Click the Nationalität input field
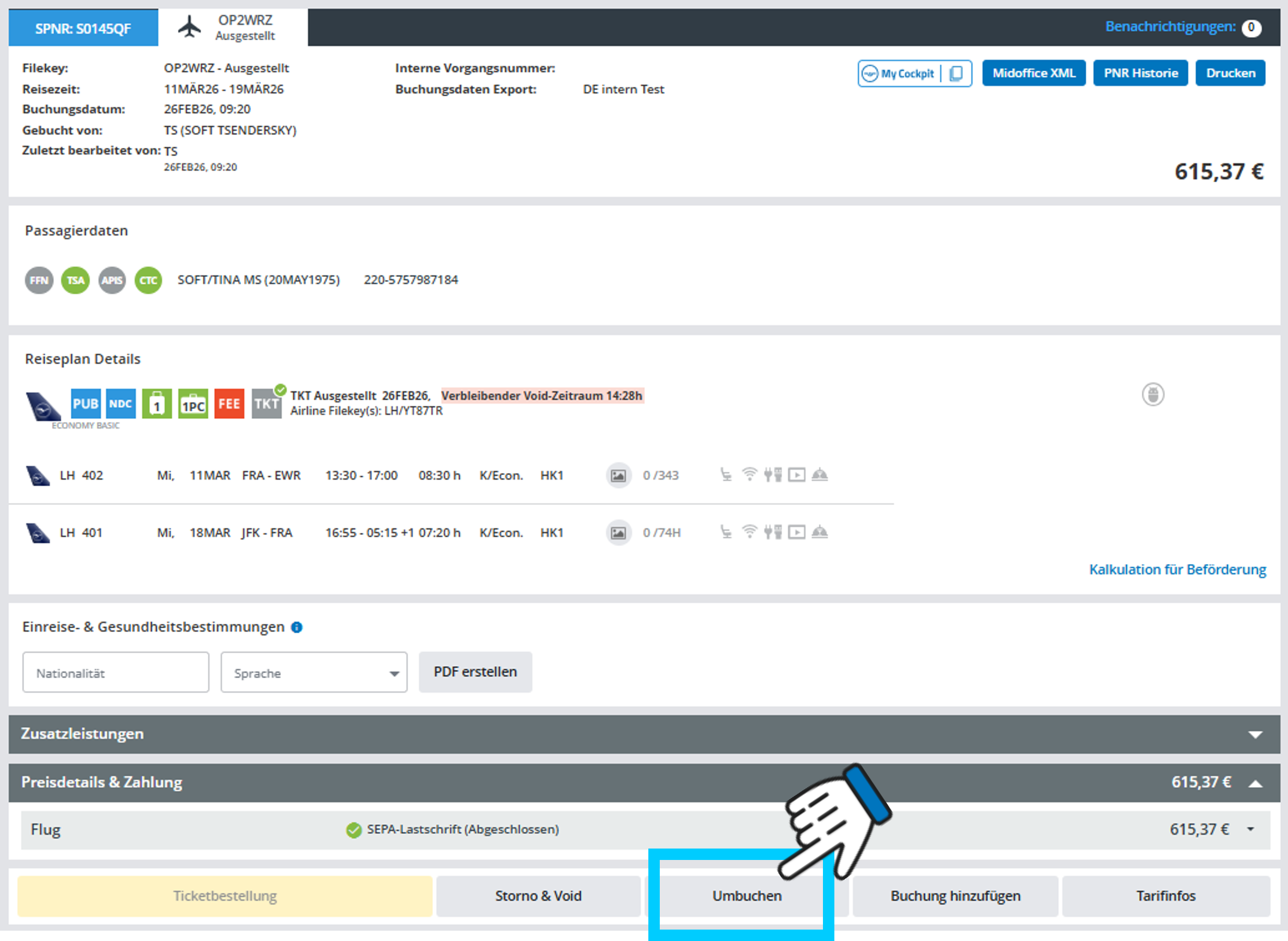The width and height of the screenshot is (1288, 941). 116,673
